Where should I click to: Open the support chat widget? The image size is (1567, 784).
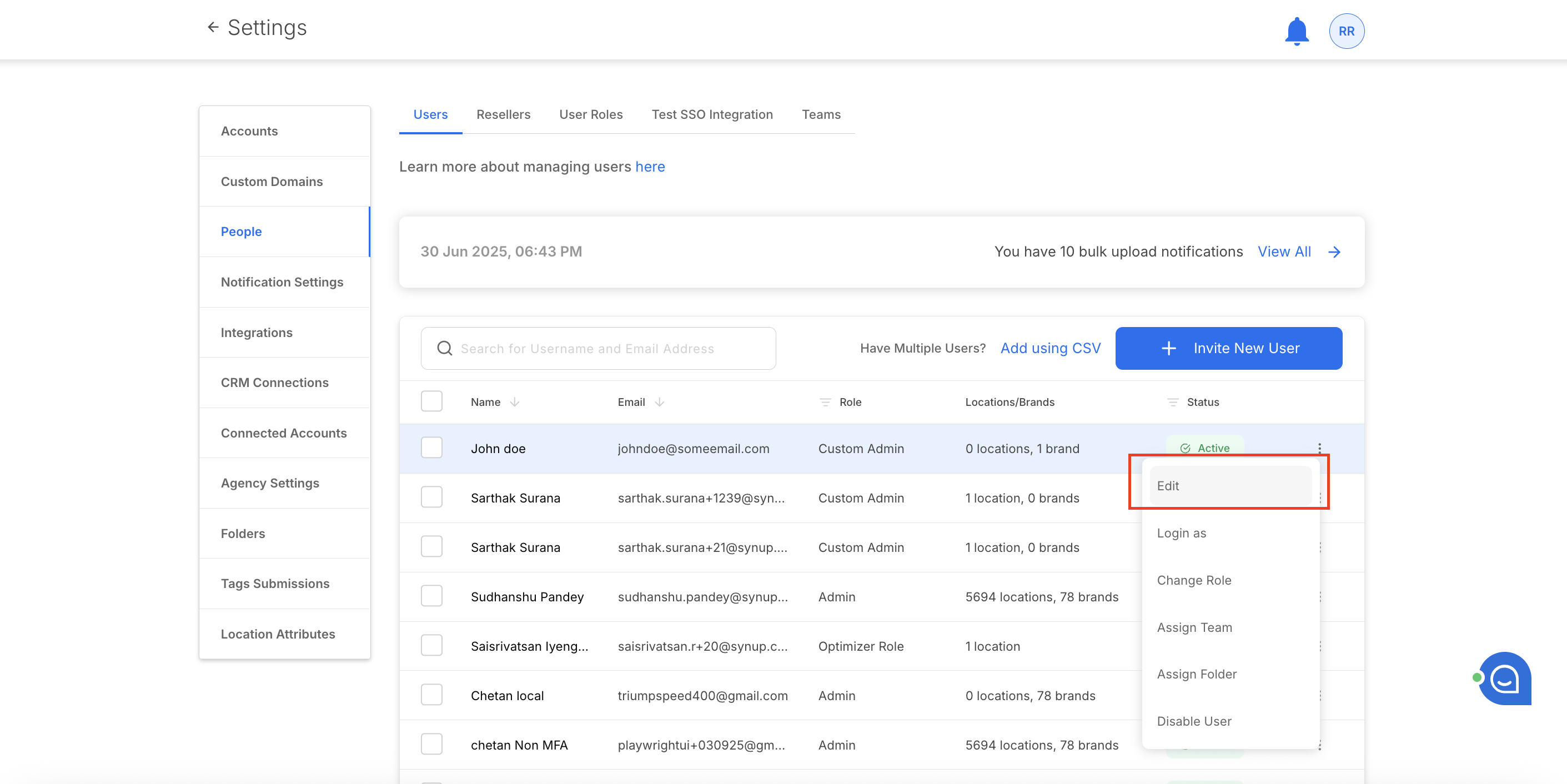(x=1504, y=678)
